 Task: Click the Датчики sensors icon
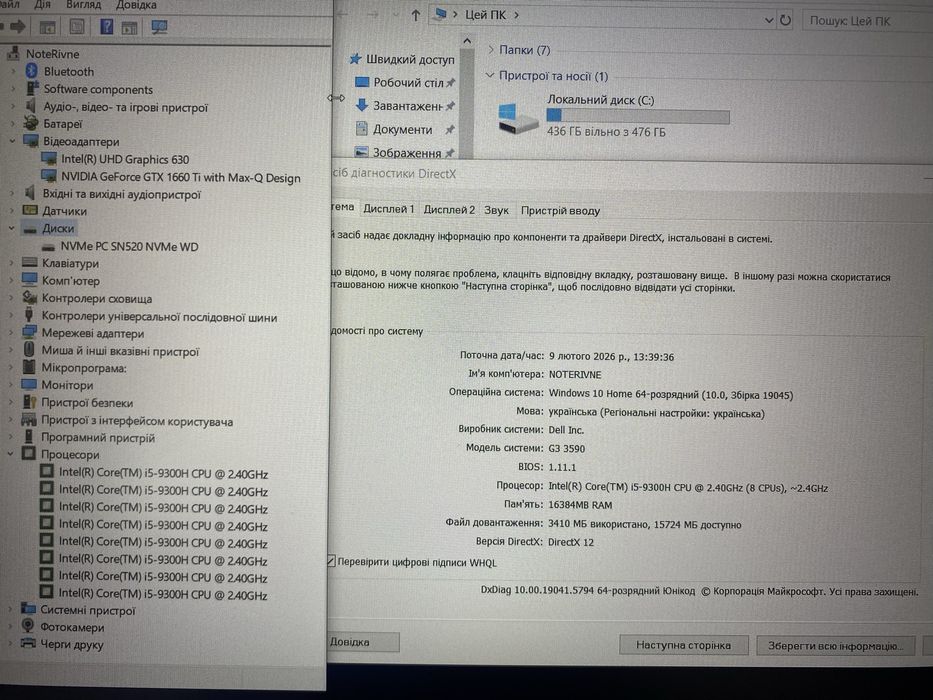[30, 210]
